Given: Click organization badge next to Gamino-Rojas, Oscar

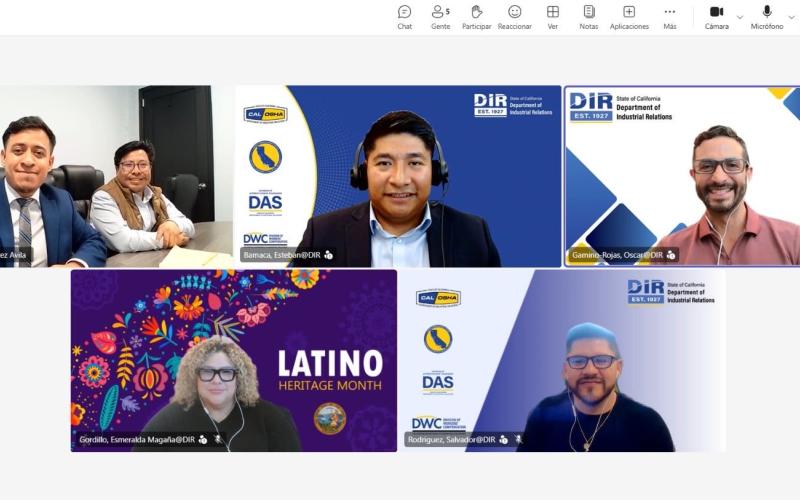Looking at the screenshot, I should [x=671, y=255].
